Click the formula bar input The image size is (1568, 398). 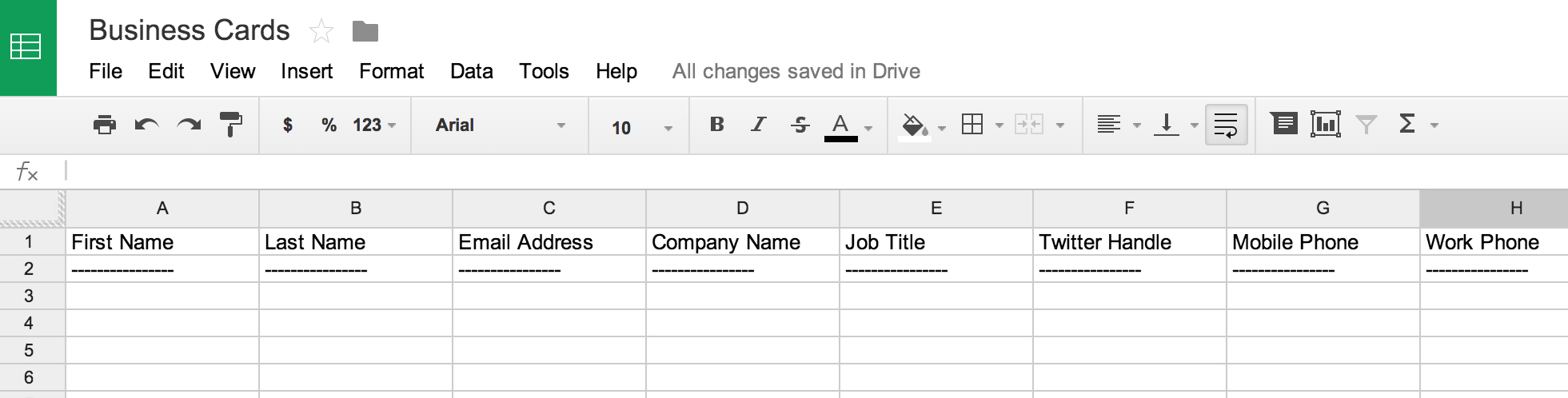point(800,171)
